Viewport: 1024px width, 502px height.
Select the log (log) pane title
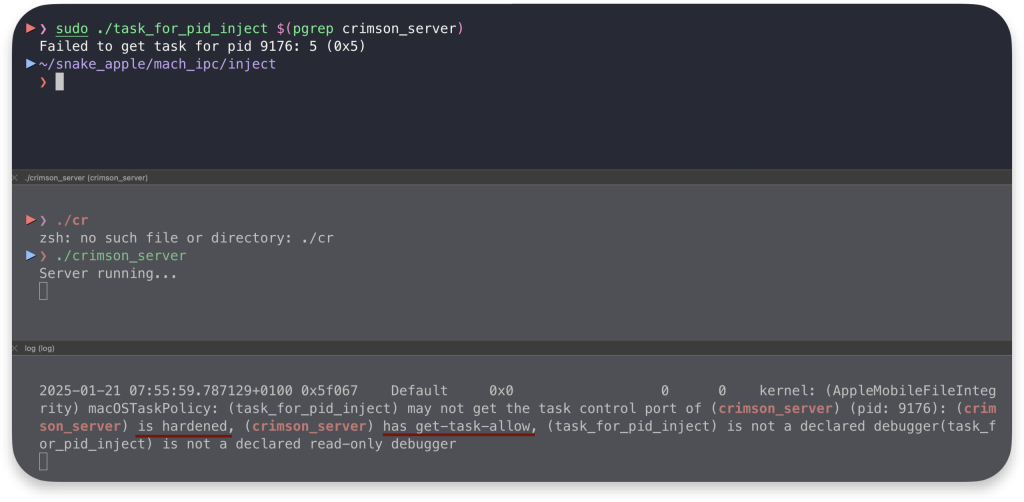(39, 349)
